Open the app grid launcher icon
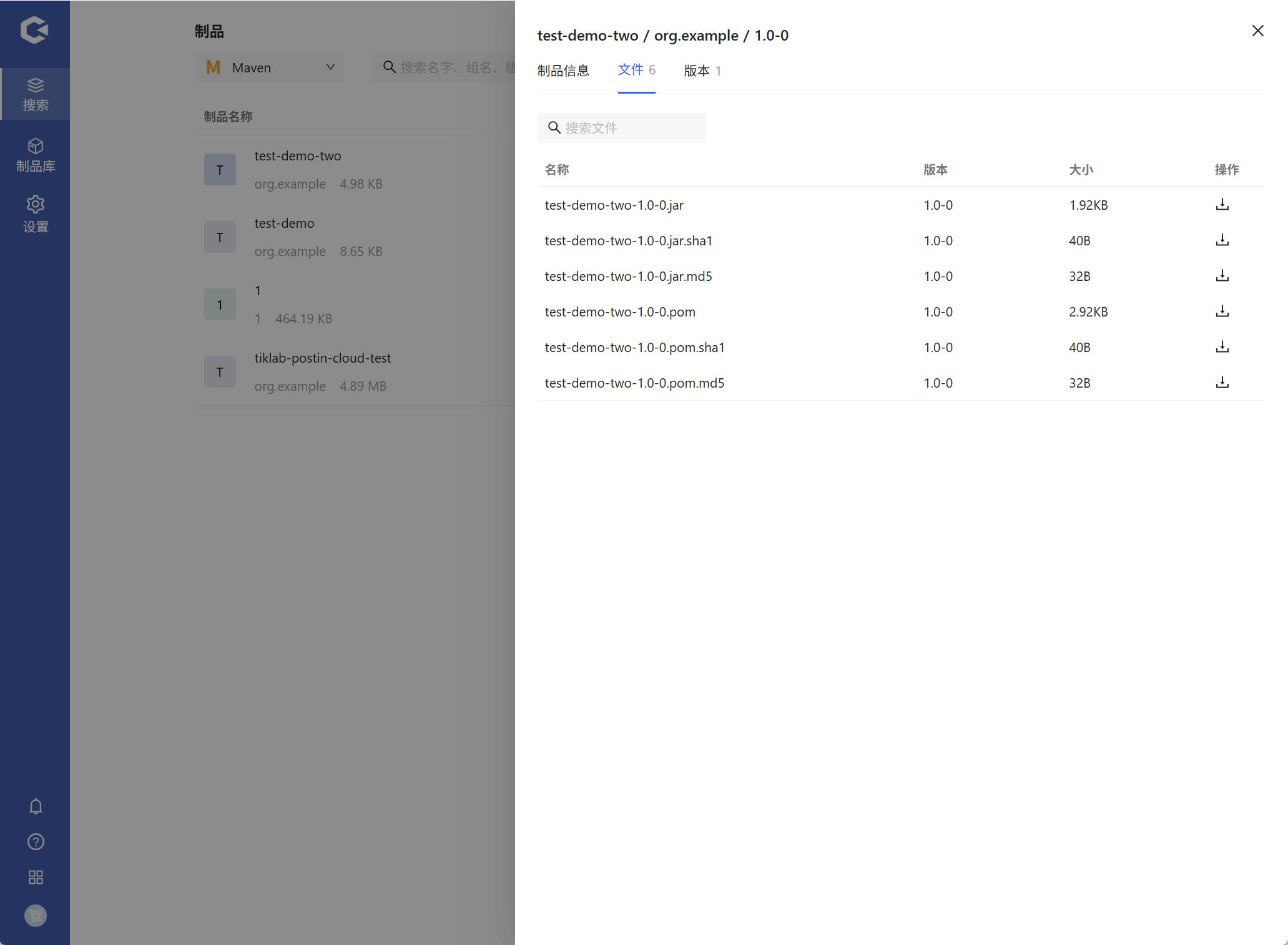Viewport: 1288px width, 945px height. [x=36, y=878]
